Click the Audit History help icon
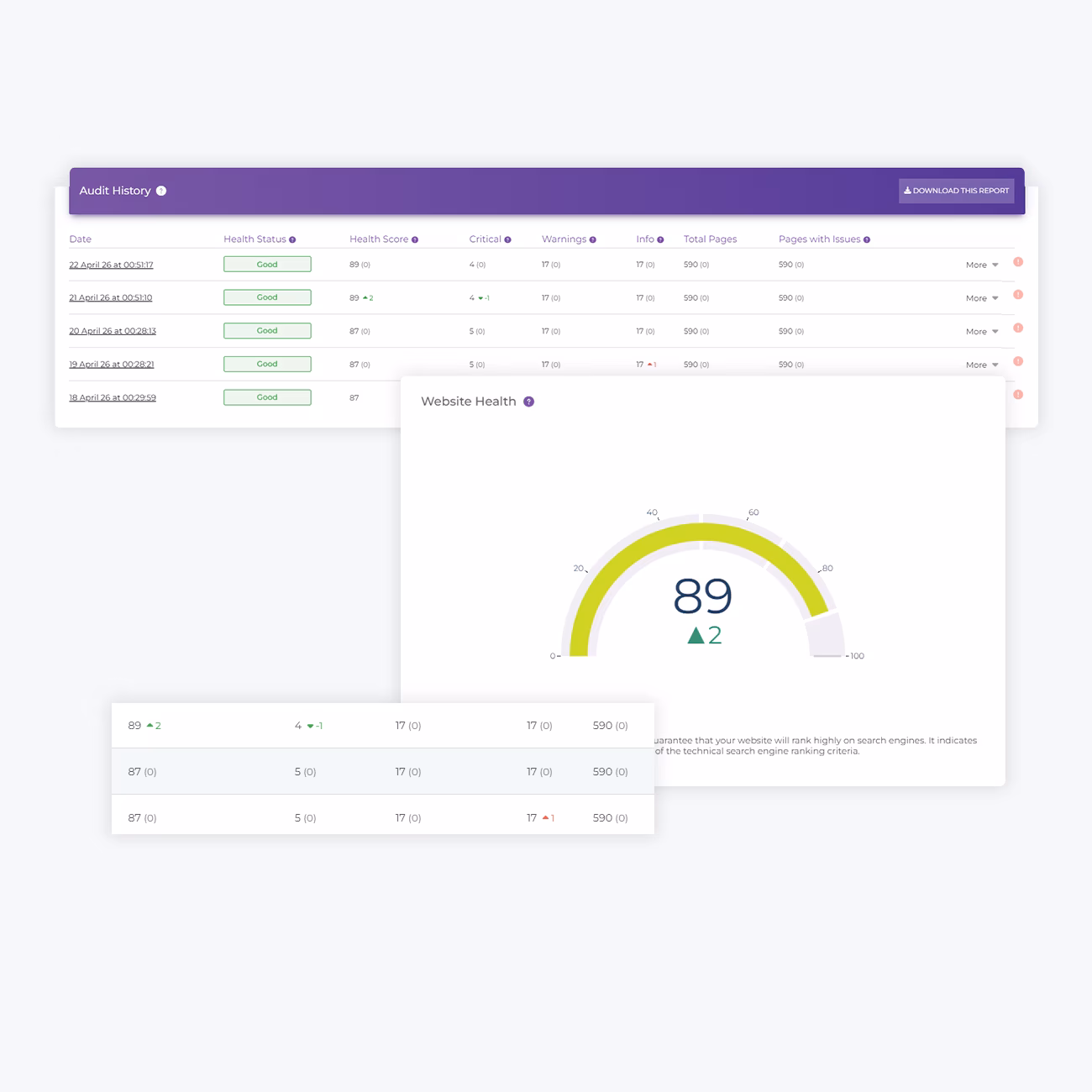The image size is (1092, 1092). point(161,191)
